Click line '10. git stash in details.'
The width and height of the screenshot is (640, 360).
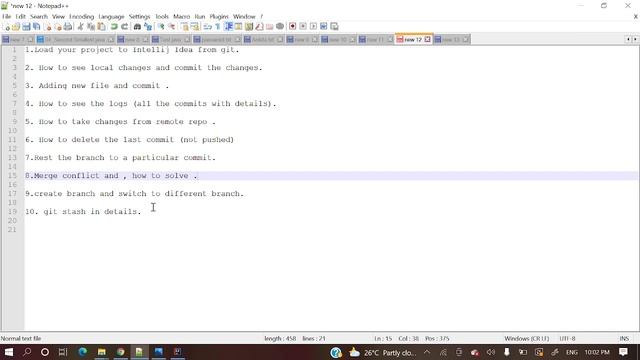click(x=83, y=211)
